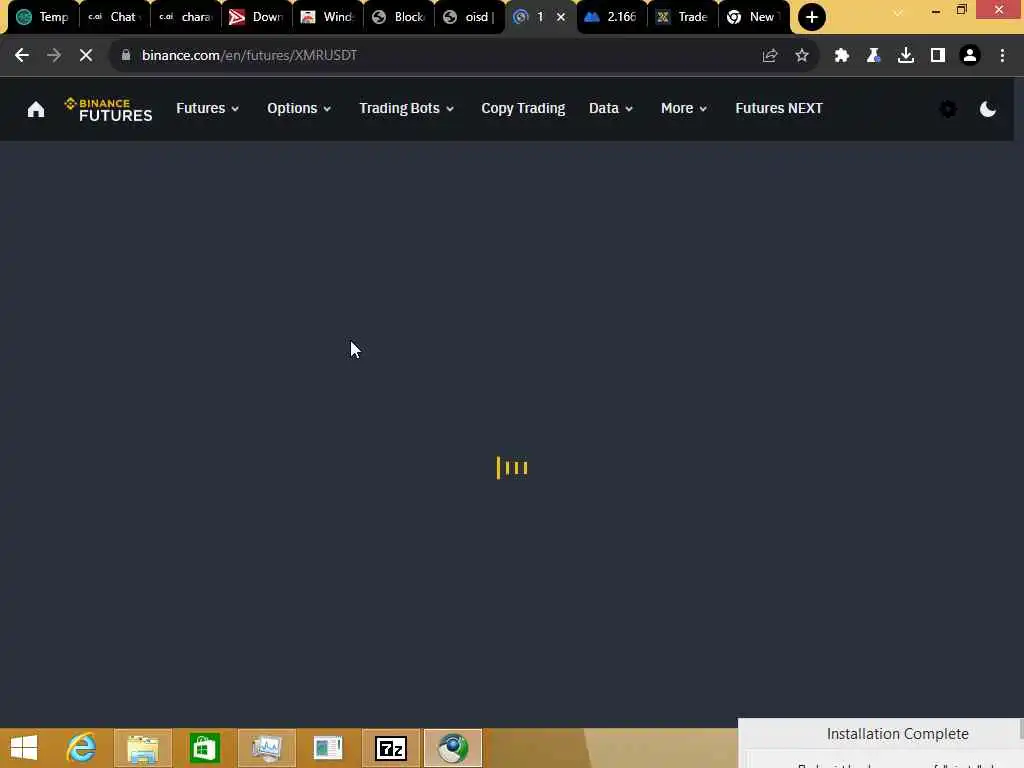This screenshot has height=768, width=1024.
Task: Switch to the chara tab
Action: pyautogui.click(x=185, y=17)
